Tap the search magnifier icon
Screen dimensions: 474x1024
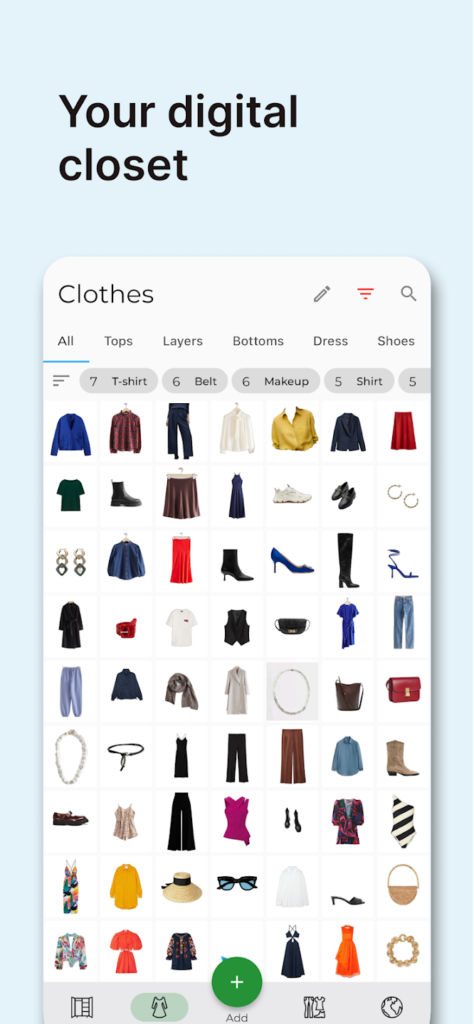point(409,293)
